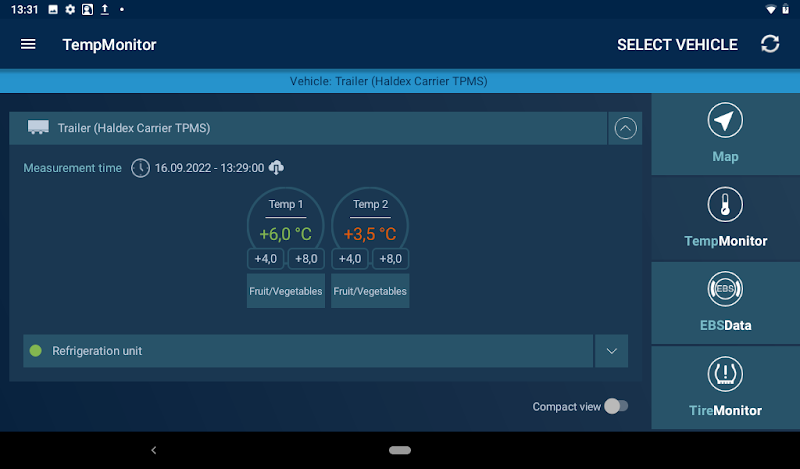The width and height of the screenshot is (800, 469).
Task: Click the measurement timestamp 16.09.2022 - 13:29:00
Action: tap(209, 168)
